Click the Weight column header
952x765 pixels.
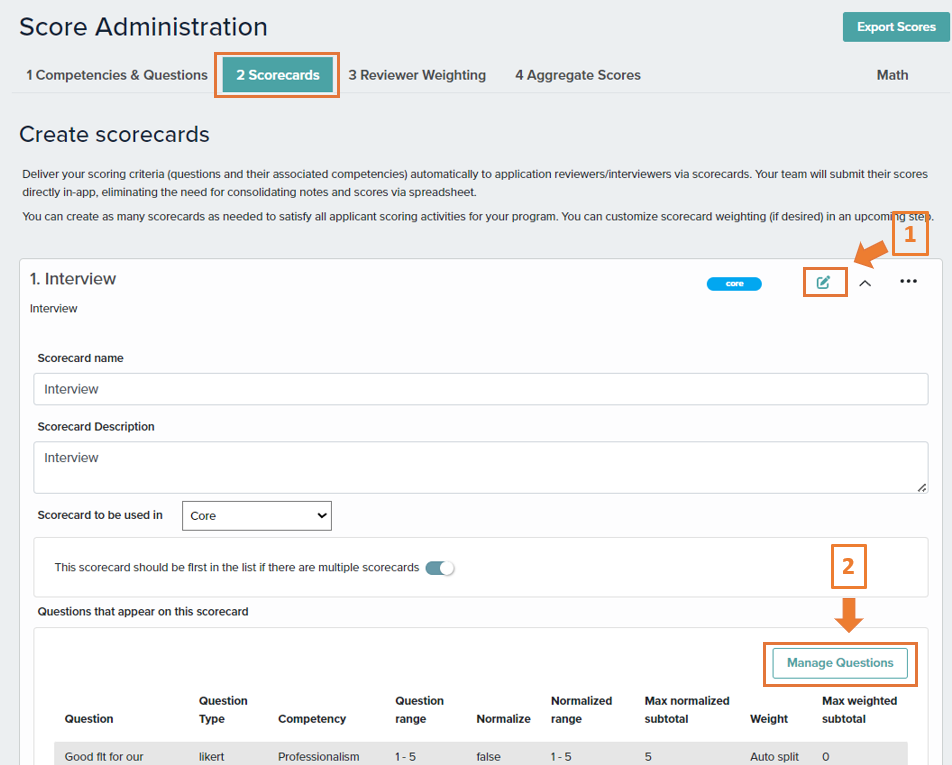coord(769,719)
